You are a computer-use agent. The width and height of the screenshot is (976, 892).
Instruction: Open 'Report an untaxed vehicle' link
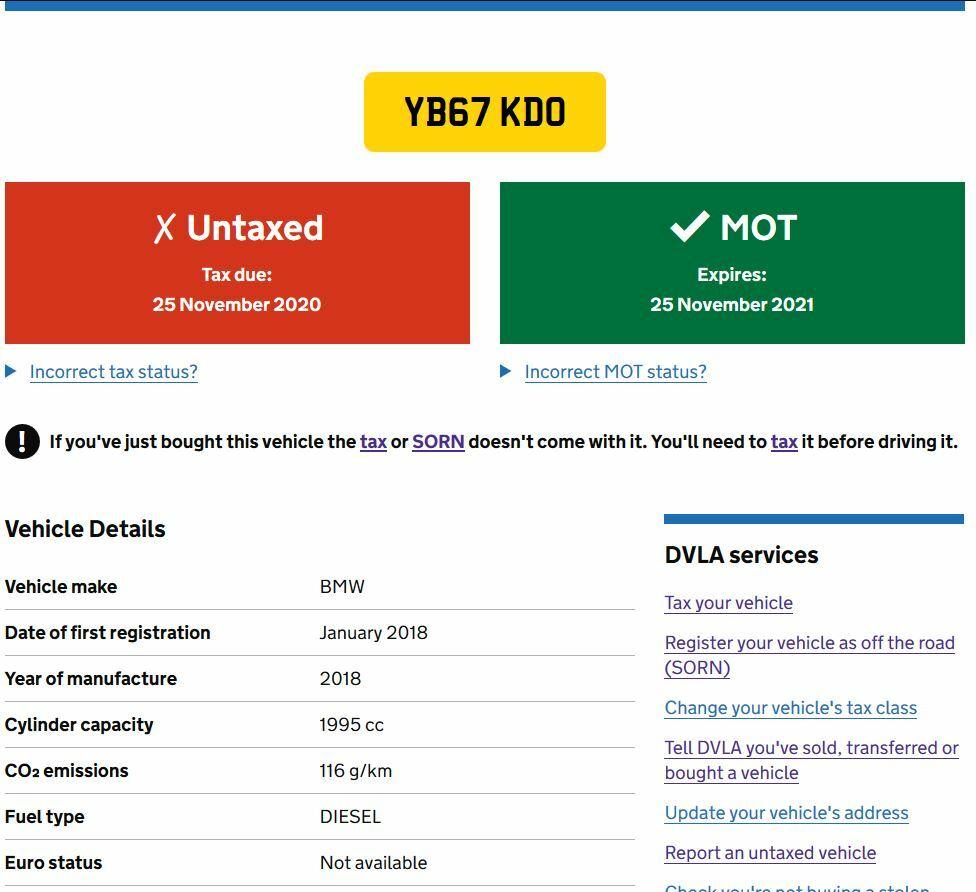(770, 853)
